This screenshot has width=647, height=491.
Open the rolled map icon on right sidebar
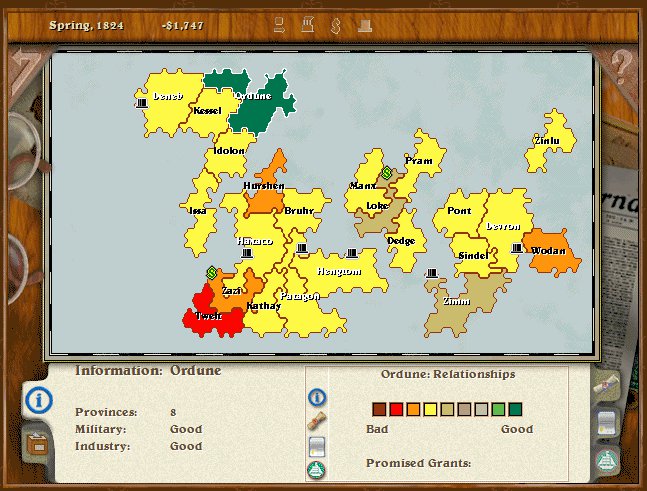607,387
